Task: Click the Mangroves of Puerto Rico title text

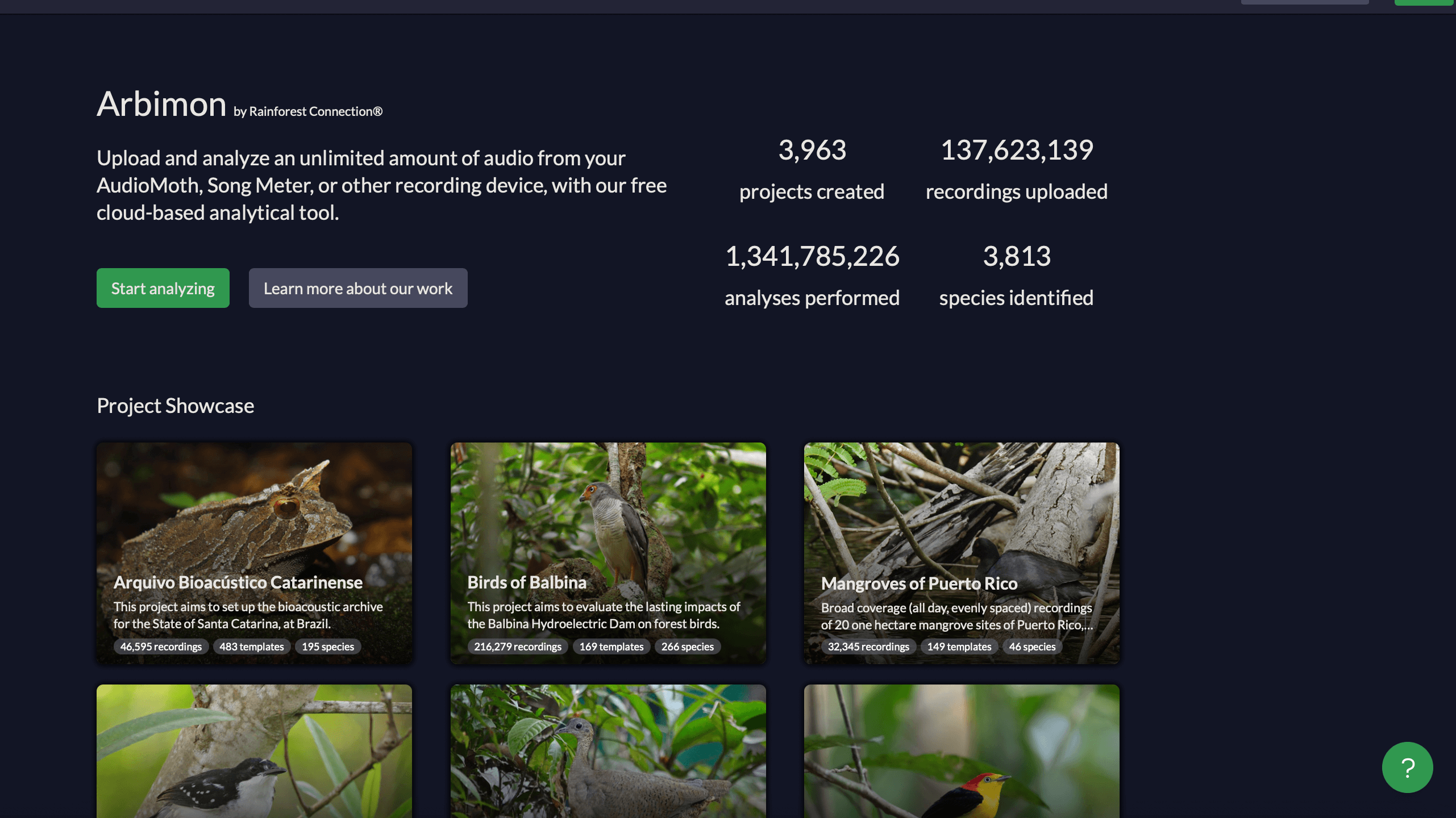Action: point(919,583)
